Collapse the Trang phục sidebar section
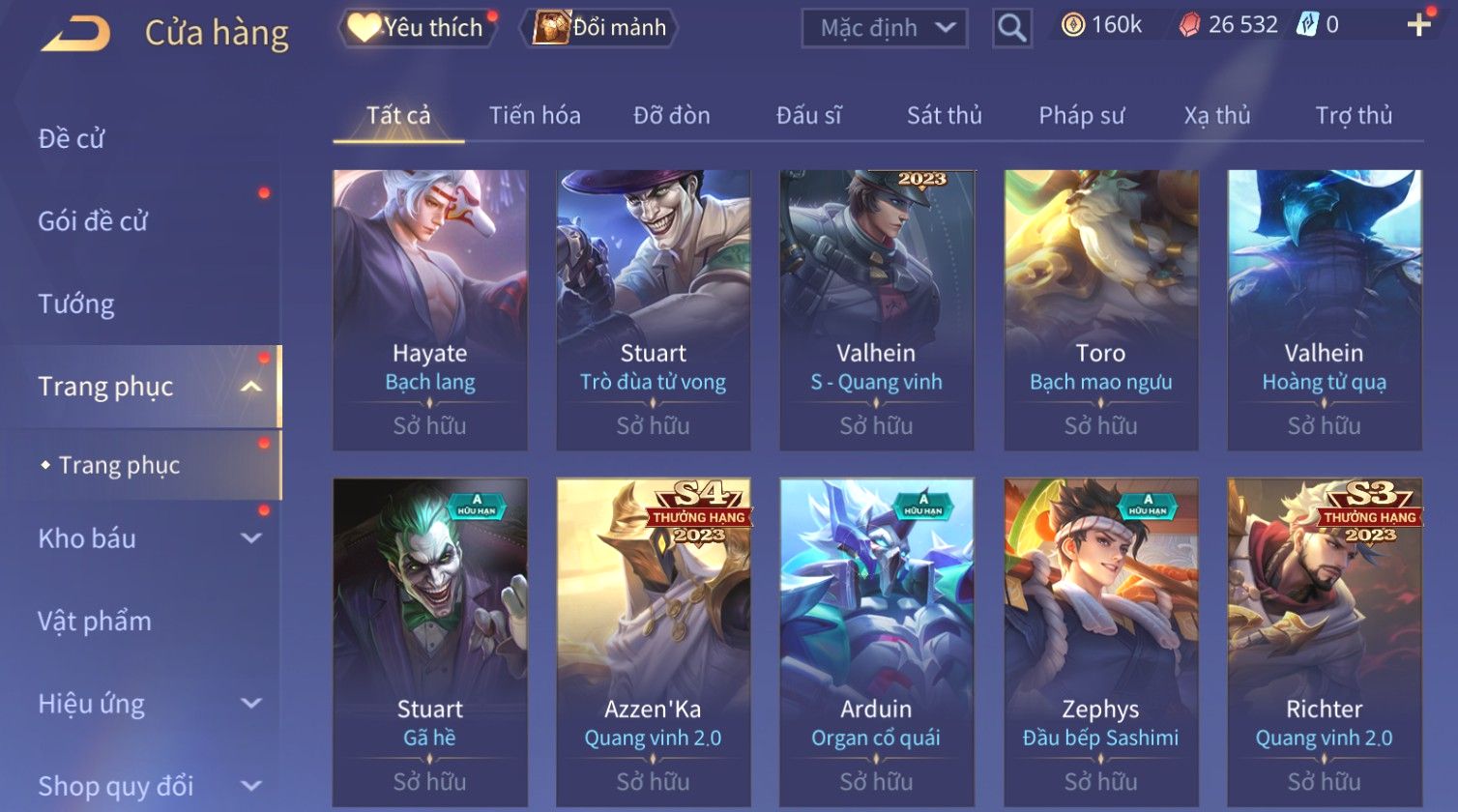 click(251, 387)
